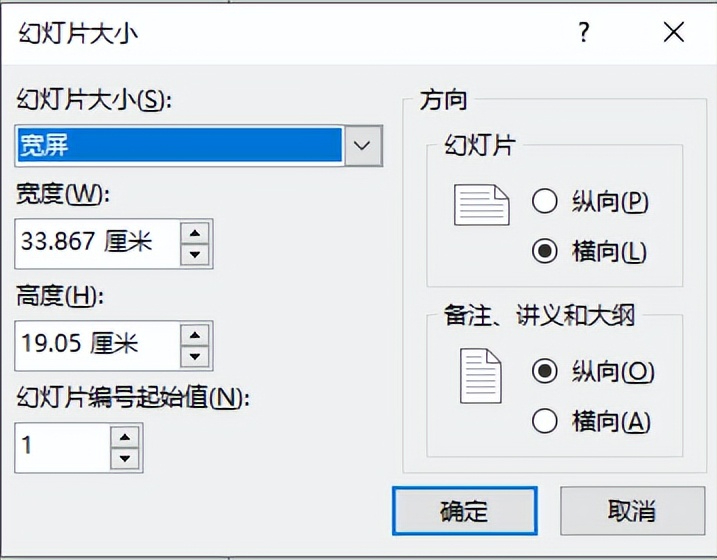The width and height of the screenshot is (717, 560).
Task: Open the slide size dropdown arrow
Action: [362, 146]
